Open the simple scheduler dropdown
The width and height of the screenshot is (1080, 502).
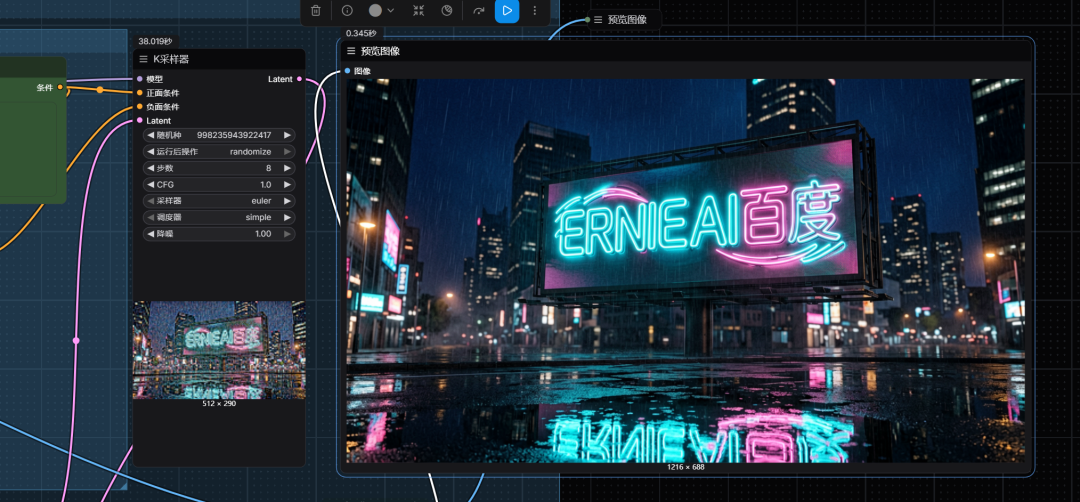[258, 217]
